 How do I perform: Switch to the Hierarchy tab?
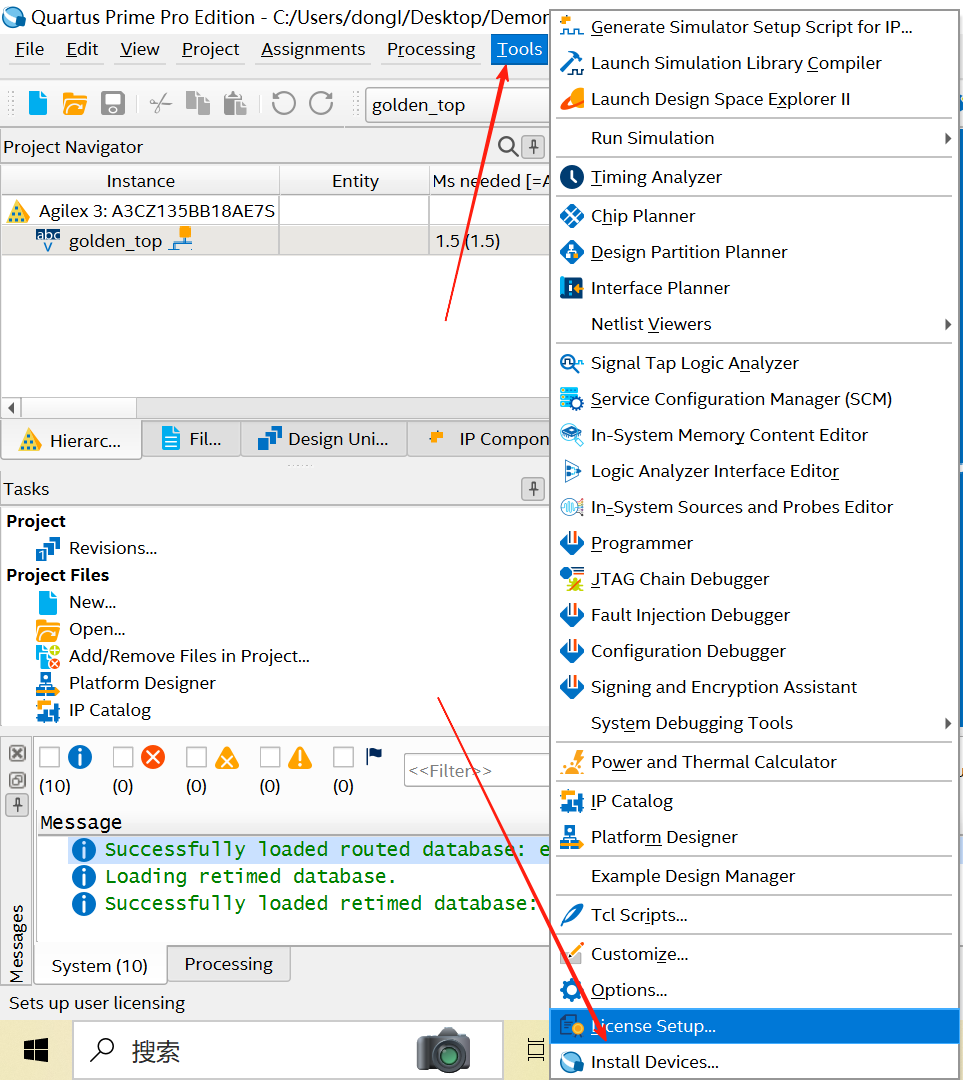[x=72, y=439]
